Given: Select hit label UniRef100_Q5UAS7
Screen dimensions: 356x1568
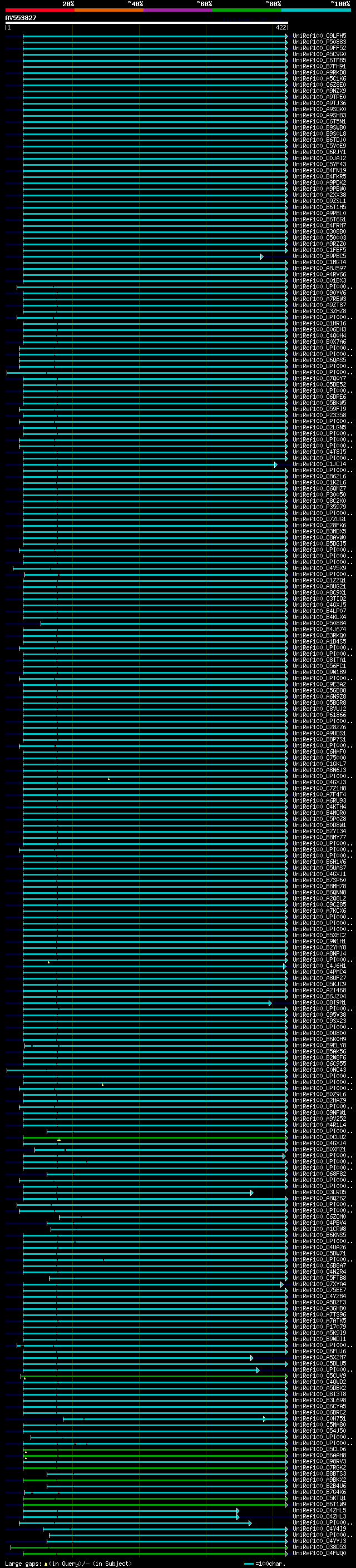Looking at the screenshot, I should [319, 868].
